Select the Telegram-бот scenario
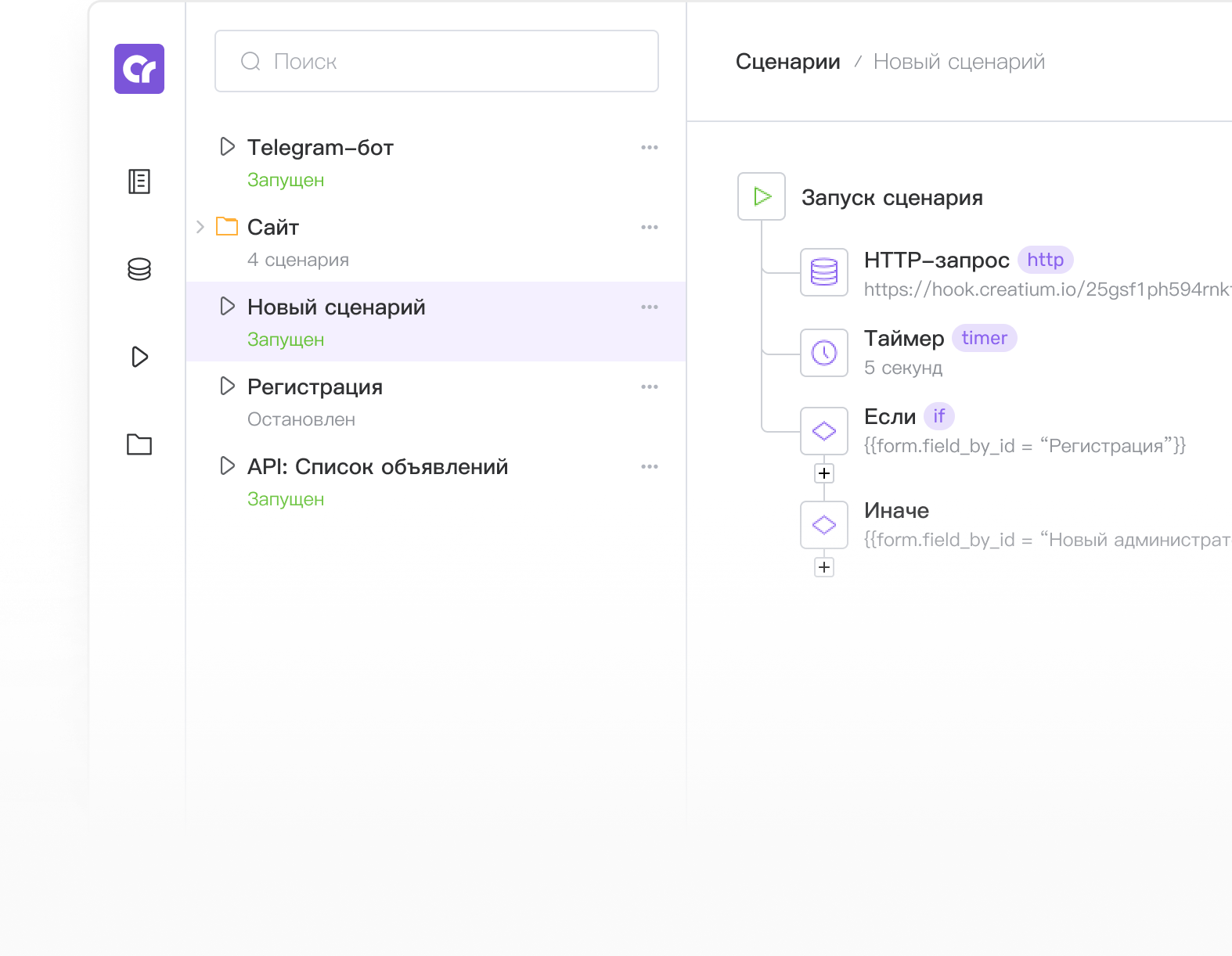 (x=320, y=148)
